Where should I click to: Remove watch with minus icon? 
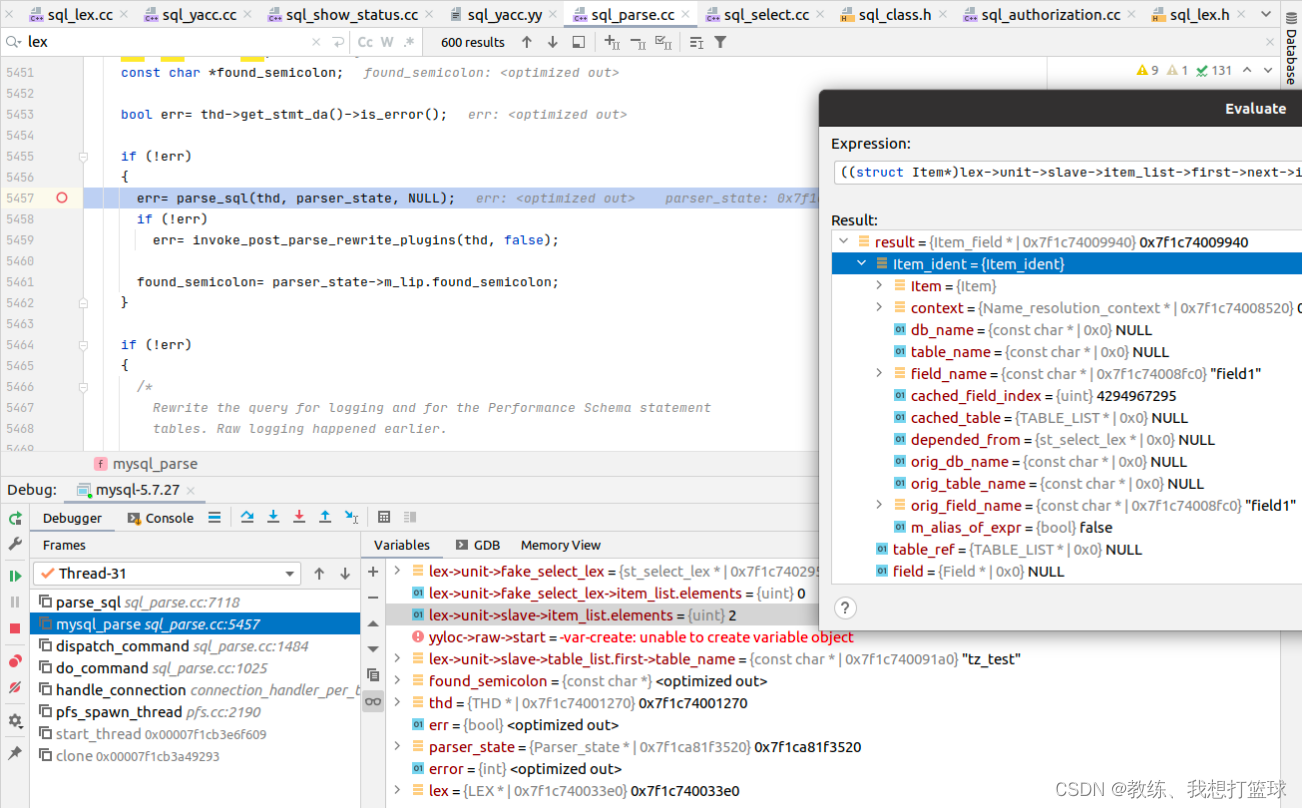pos(373,597)
